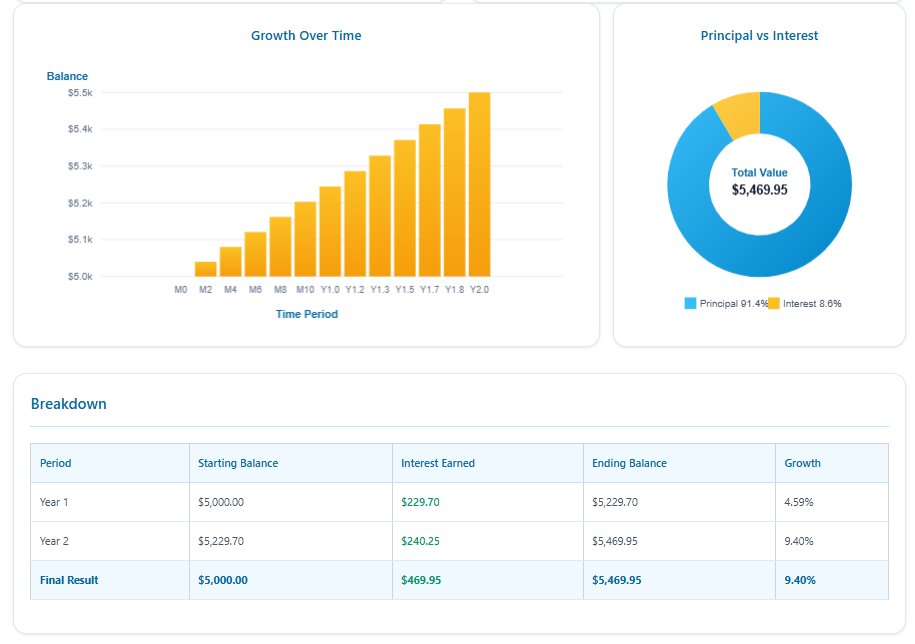
Task: Click the Interest Earned column header
Action: coord(438,463)
